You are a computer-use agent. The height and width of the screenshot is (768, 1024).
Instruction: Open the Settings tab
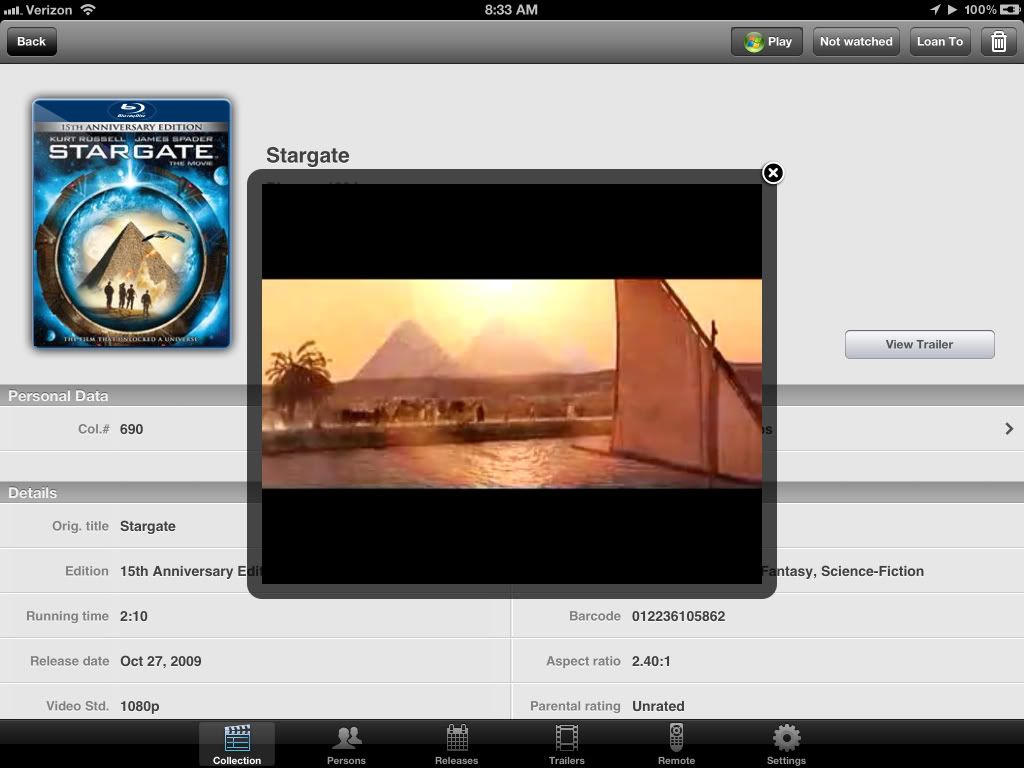786,744
